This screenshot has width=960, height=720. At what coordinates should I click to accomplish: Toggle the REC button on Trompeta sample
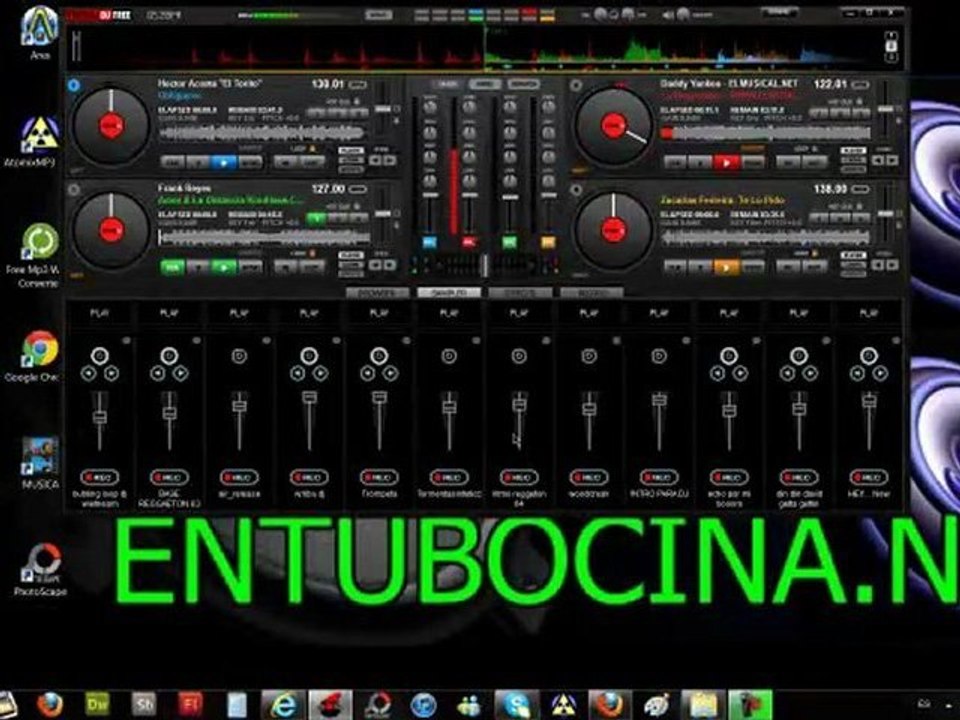tap(379, 477)
